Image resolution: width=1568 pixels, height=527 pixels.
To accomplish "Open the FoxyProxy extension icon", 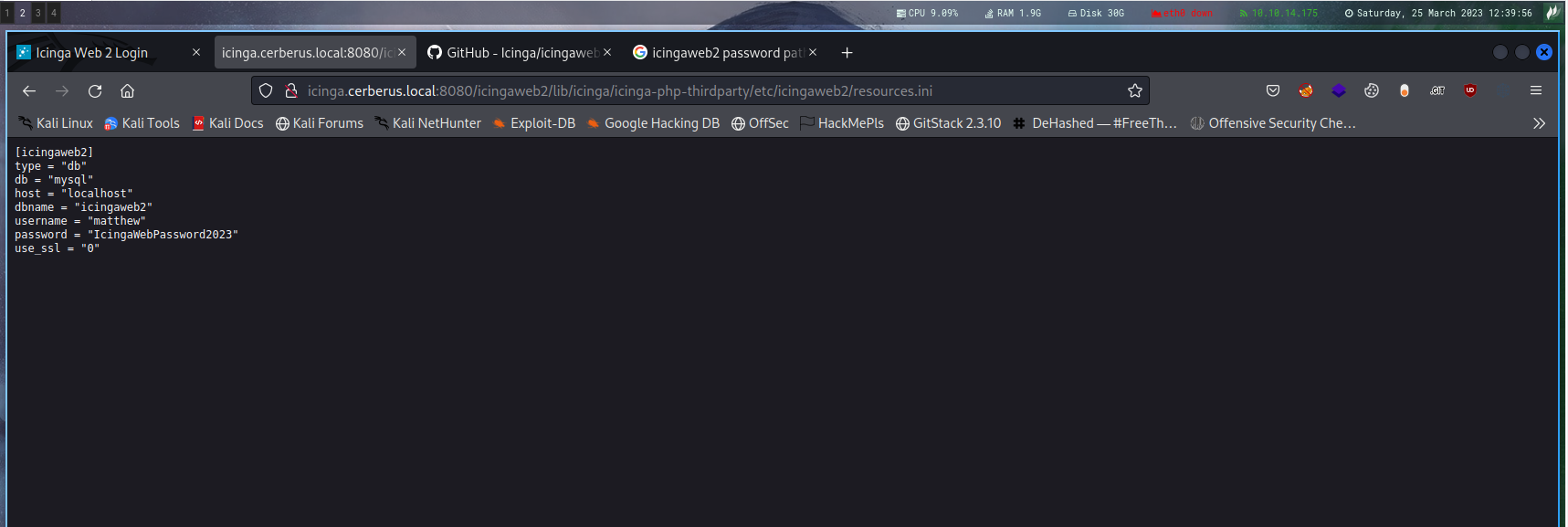I will point(1306,90).
